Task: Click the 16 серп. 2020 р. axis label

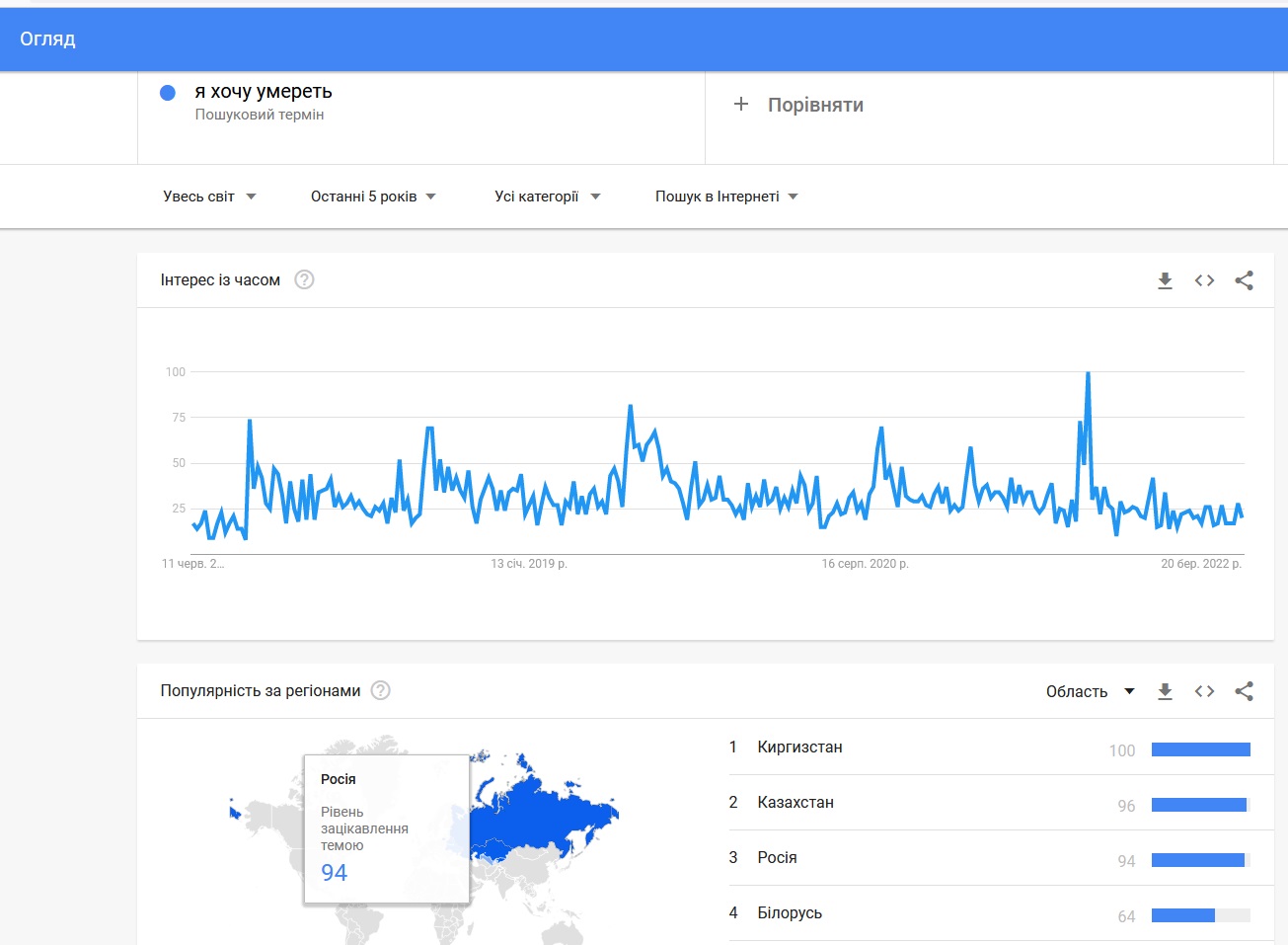Action: (866, 564)
